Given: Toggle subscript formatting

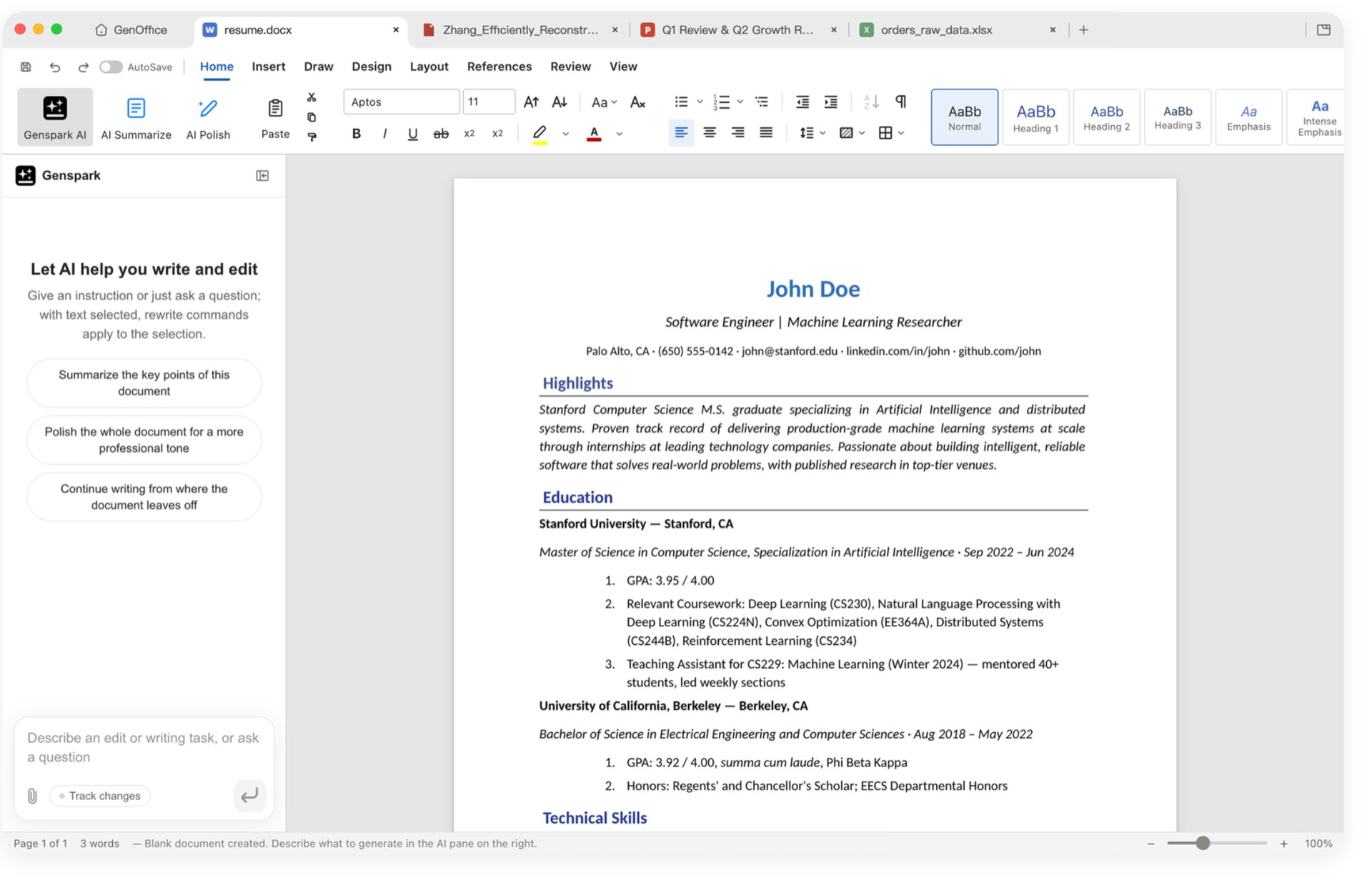Looking at the screenshot, I should click(469, 134).
